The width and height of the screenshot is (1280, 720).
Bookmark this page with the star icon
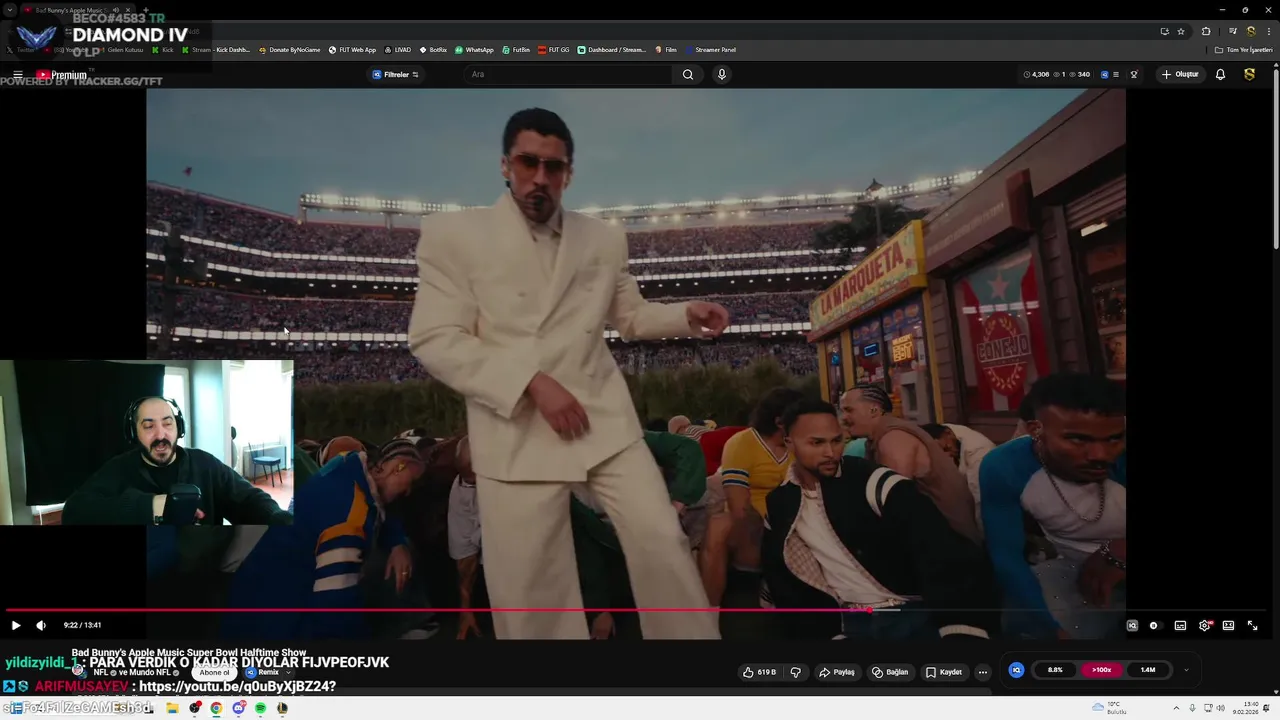[1181, 31]
